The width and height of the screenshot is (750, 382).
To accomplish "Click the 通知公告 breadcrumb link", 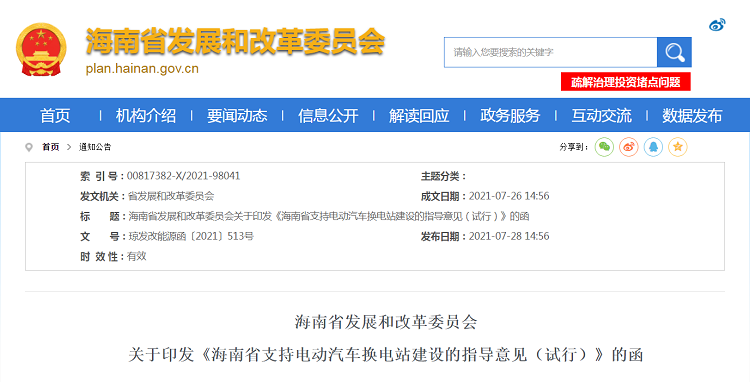I will click(95, 147).
